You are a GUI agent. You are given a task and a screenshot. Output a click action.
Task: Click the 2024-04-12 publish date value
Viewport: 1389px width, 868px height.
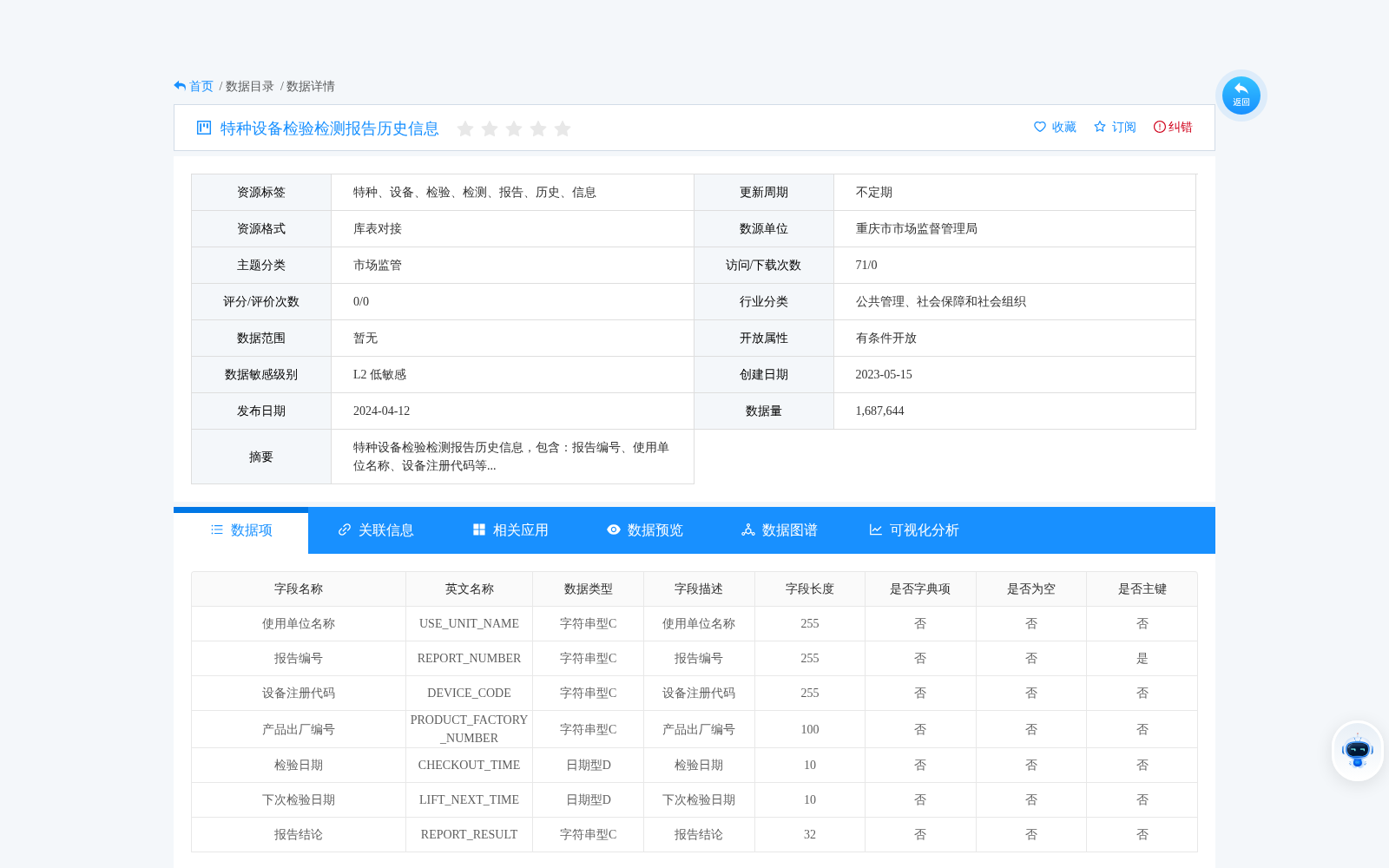381,411
